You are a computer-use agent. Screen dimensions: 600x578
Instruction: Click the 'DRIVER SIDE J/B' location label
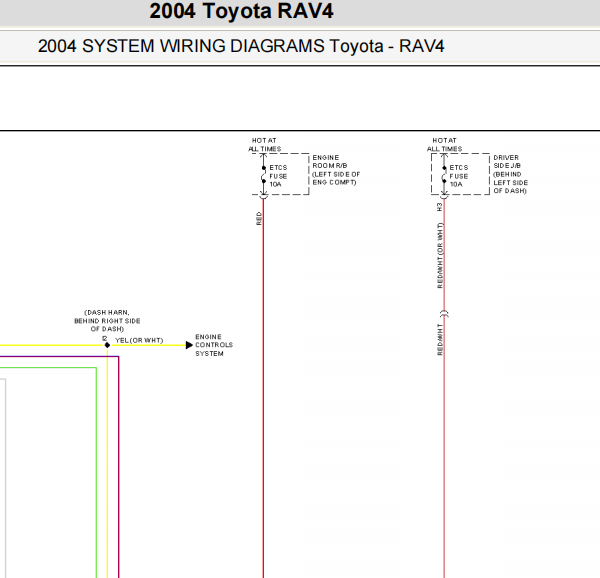click(510, 174)
